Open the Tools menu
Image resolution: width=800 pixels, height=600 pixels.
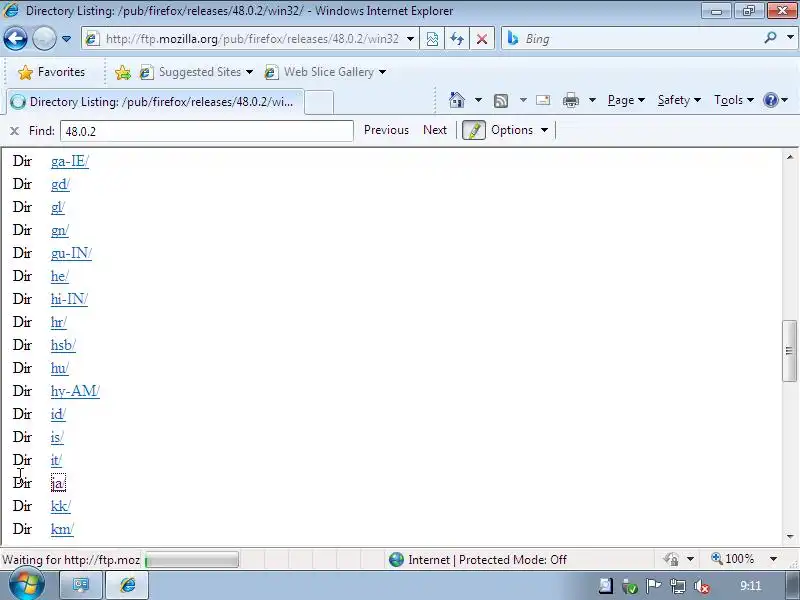pos(734,100)
